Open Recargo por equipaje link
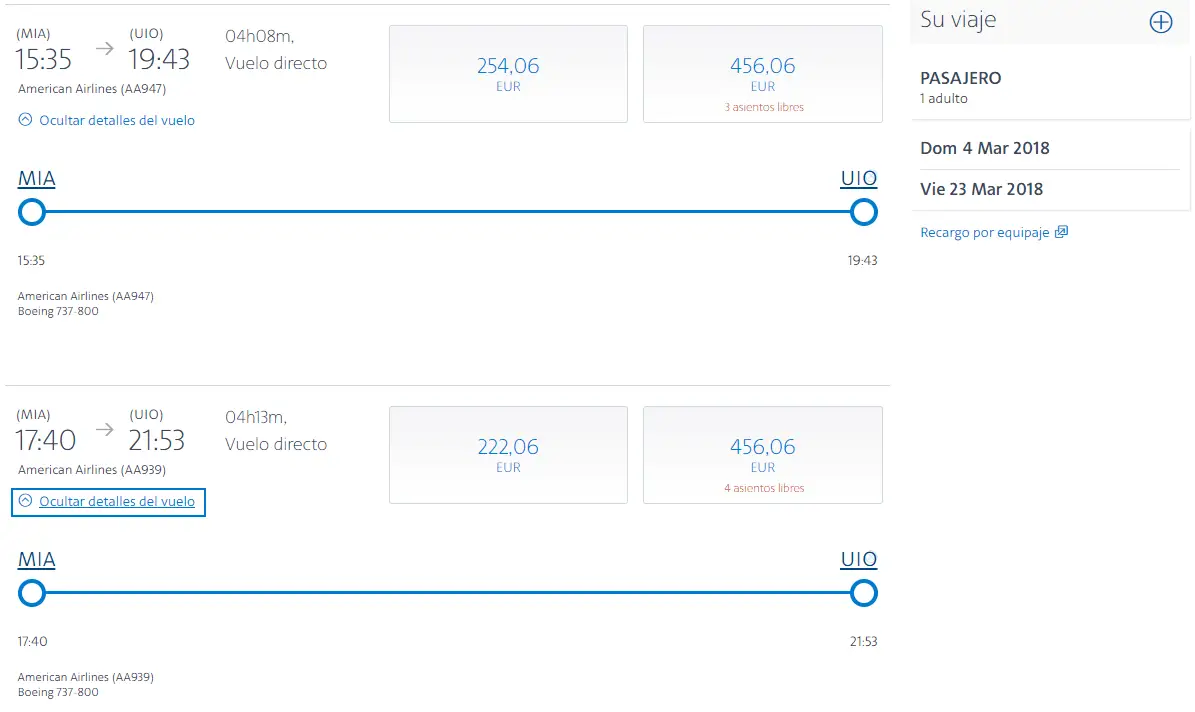 tap(985, 232)
